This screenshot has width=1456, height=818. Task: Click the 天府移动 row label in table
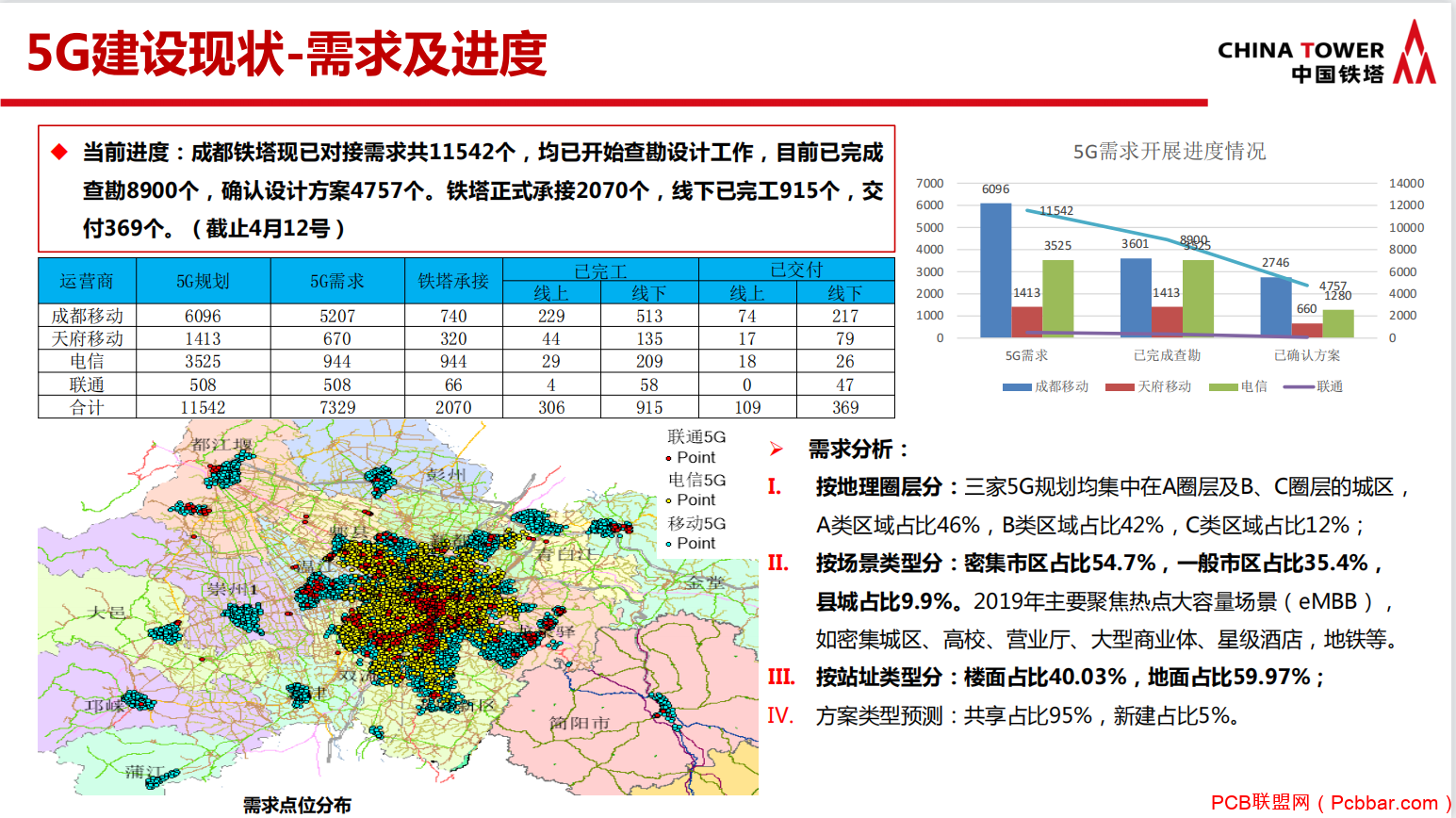click(87, 338)
